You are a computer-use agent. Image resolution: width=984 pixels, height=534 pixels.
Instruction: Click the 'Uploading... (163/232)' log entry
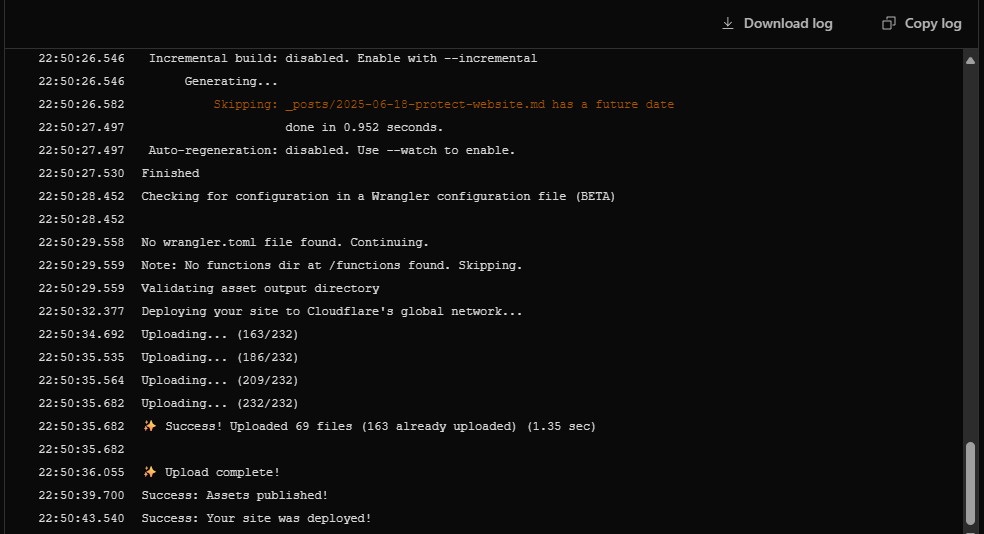click(219, 334)
